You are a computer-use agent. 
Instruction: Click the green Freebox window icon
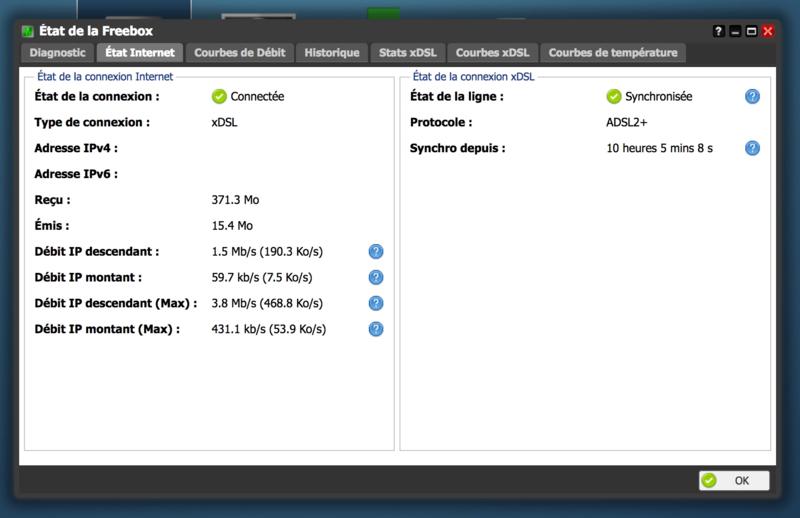(28, 32)
